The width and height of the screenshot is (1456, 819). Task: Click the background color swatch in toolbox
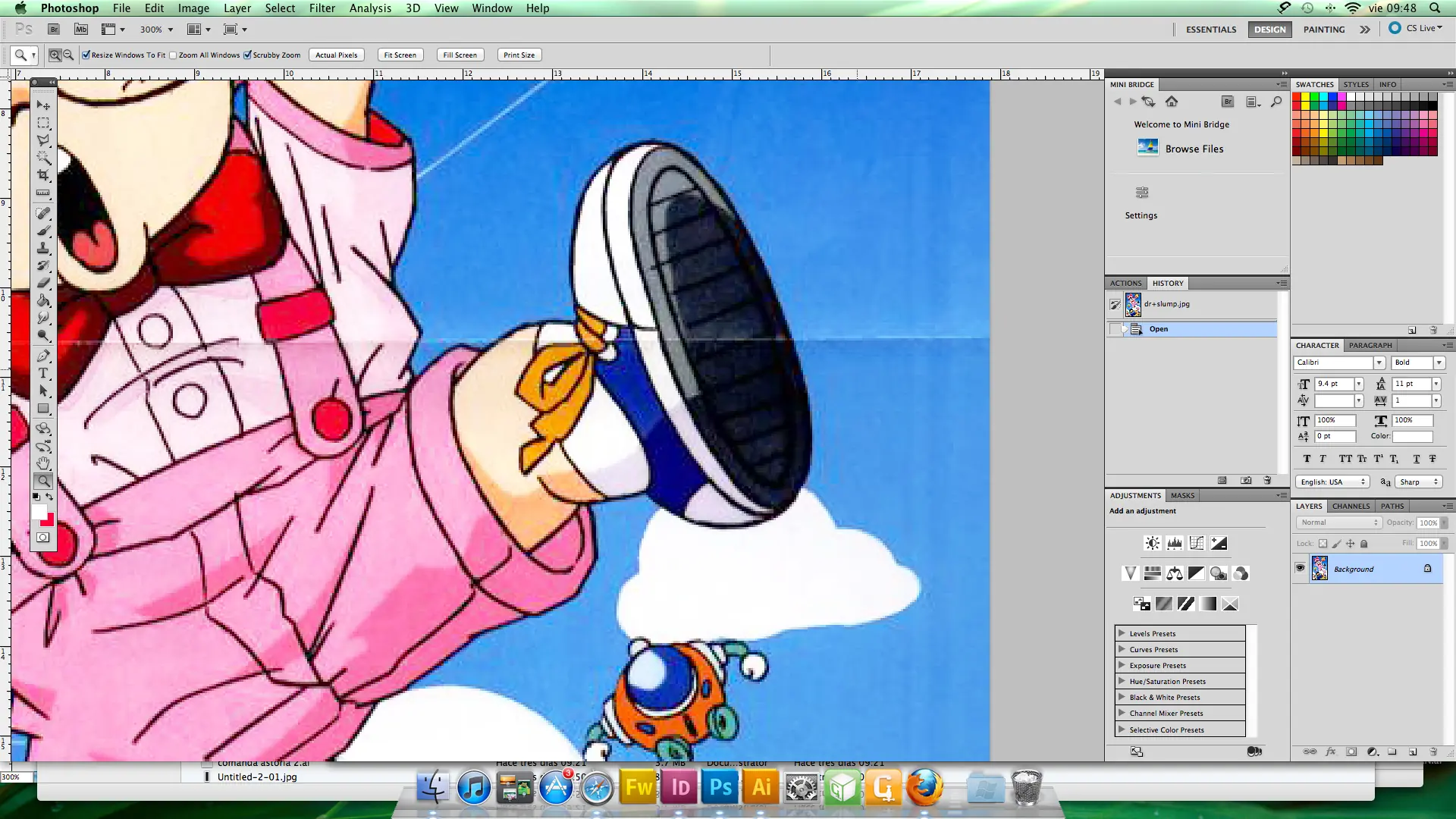[x=49, y=521]
